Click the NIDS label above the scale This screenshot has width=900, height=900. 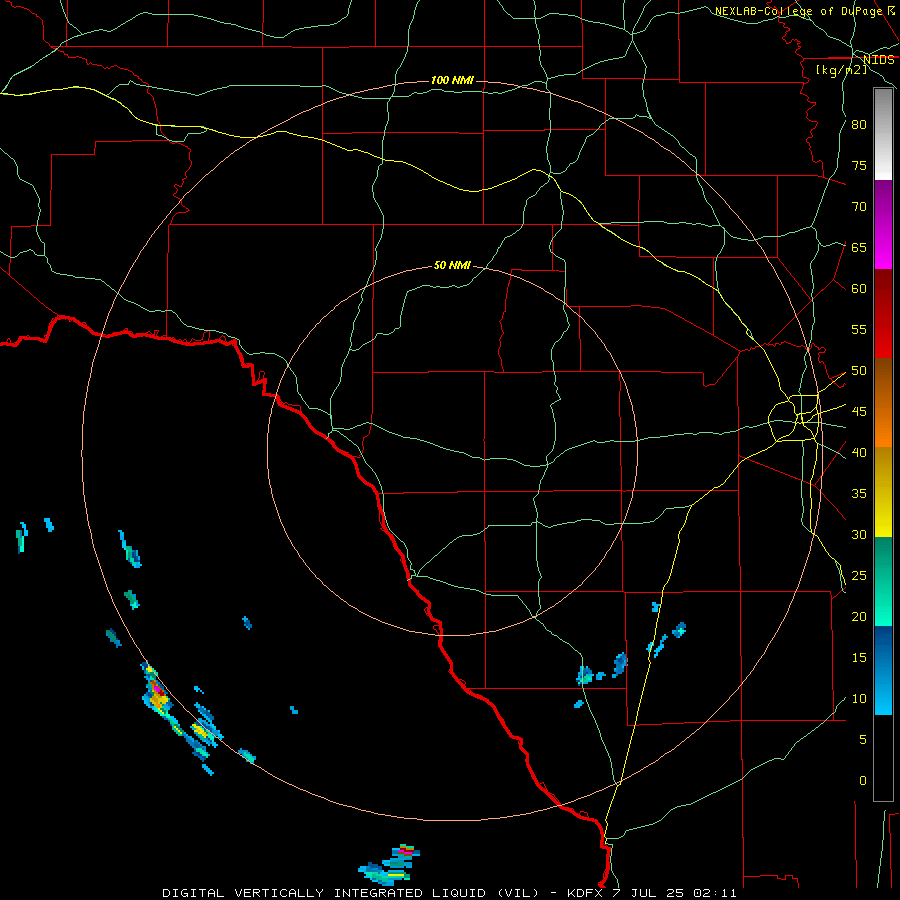(878, 60)
